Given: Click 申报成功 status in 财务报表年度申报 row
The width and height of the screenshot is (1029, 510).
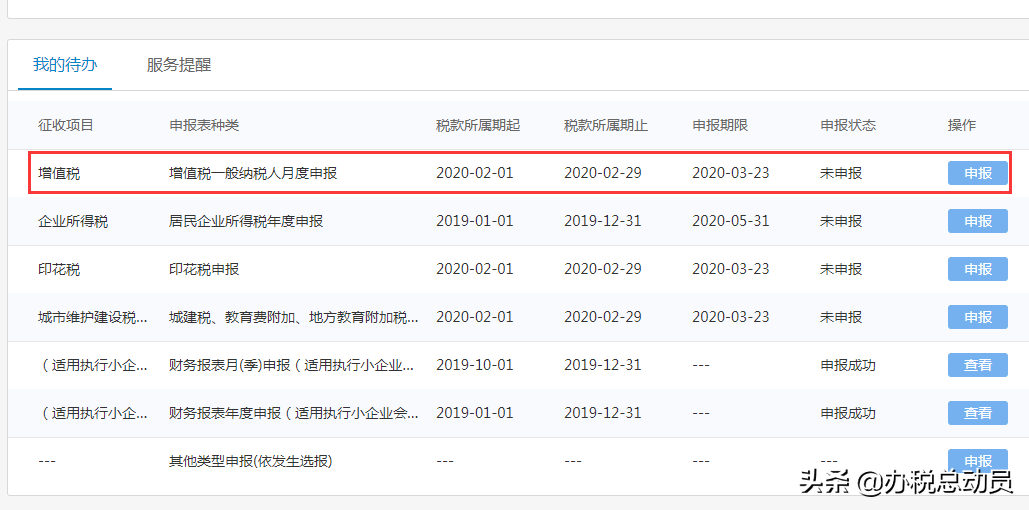Looking at the screenshot, I should click(x=848, y=413).
